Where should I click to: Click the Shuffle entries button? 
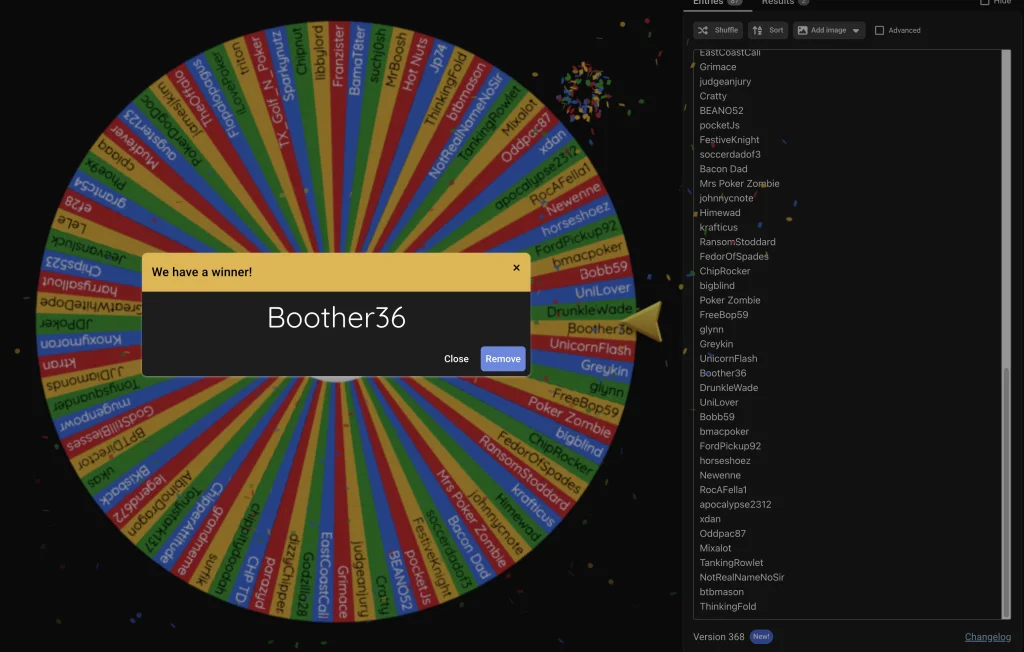718,30
